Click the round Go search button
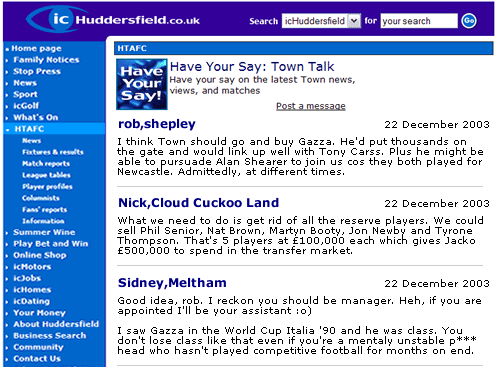Screen dimensions: 500x367 [469, 21]
